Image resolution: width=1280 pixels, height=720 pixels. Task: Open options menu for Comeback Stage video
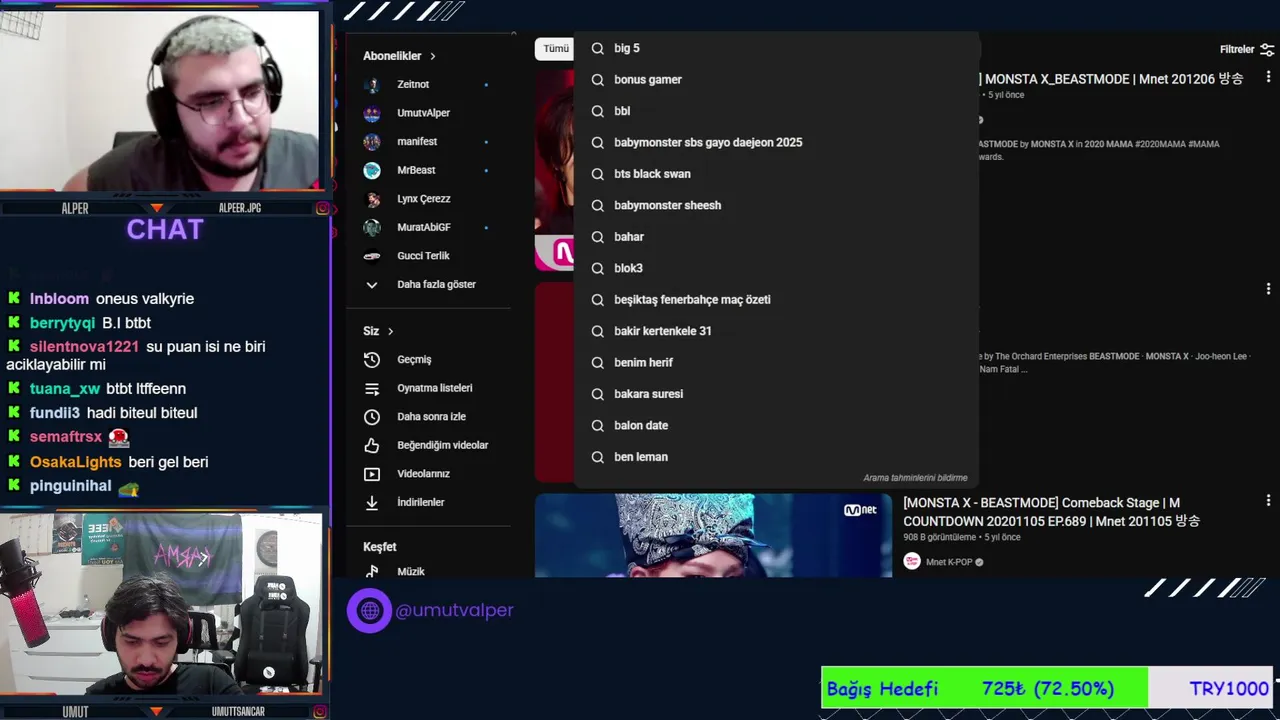pyautogui.click(x=1268, y=501)
